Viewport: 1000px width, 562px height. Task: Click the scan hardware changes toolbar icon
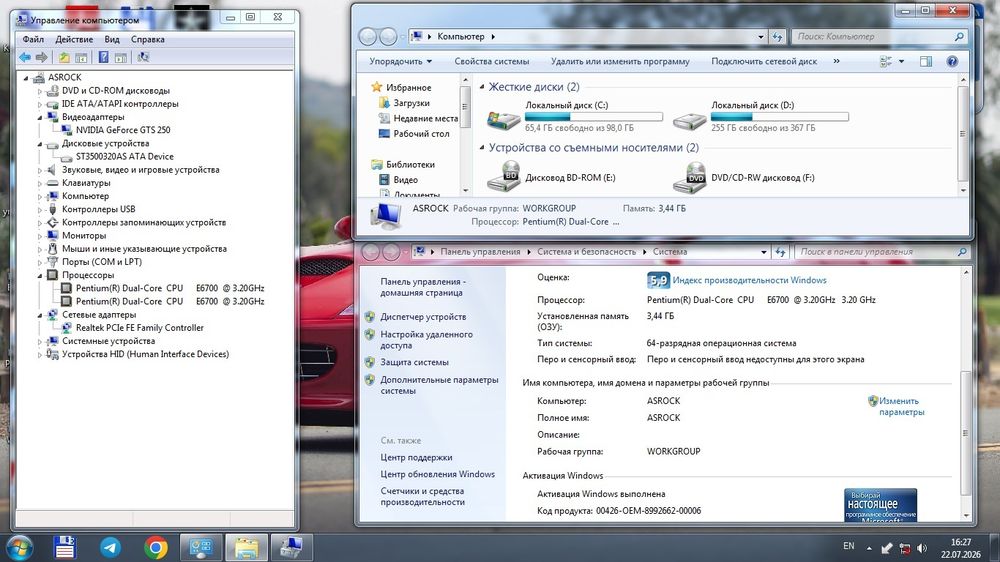pos(143,57)
